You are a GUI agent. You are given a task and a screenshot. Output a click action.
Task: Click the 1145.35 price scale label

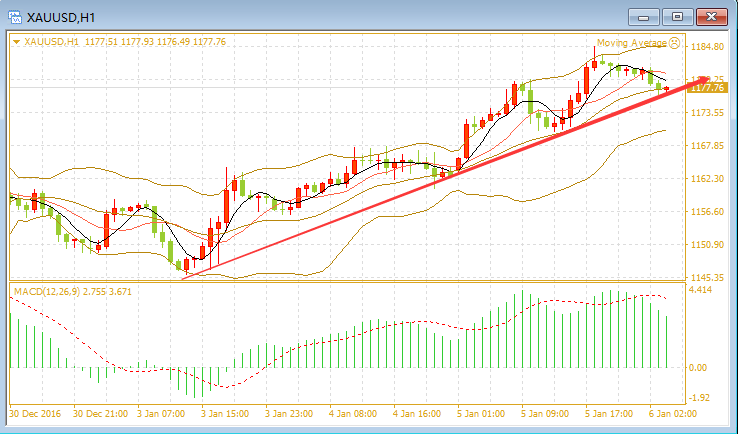click(x=707, y=277)
